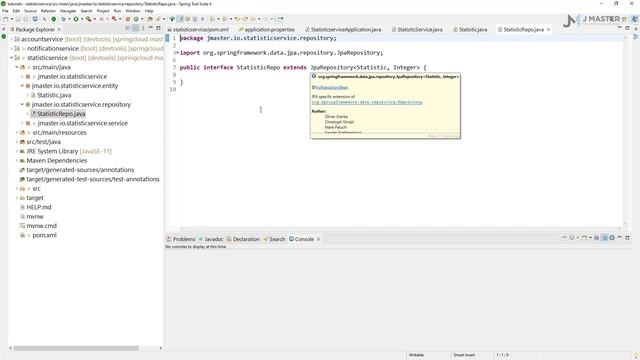Screen dimensions: 640x360
Task: Open dropdown arrow beside Run Last Tool icon
Action: tap(94, 19)
